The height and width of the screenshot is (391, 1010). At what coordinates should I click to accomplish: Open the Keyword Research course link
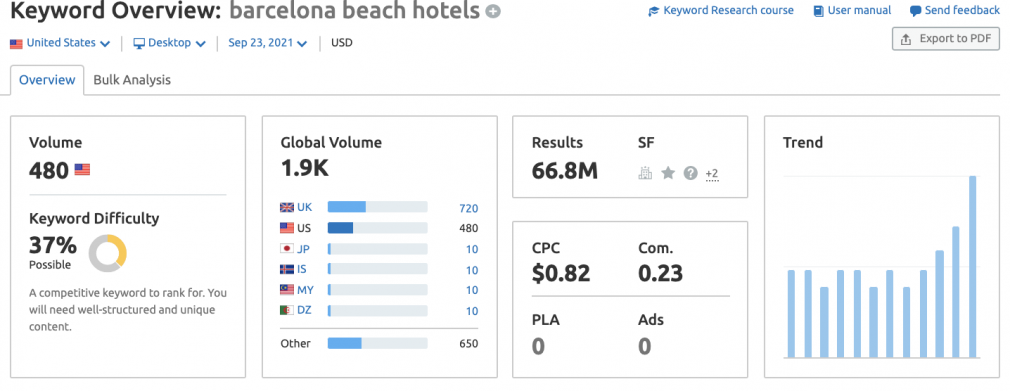tap(728, 10)
